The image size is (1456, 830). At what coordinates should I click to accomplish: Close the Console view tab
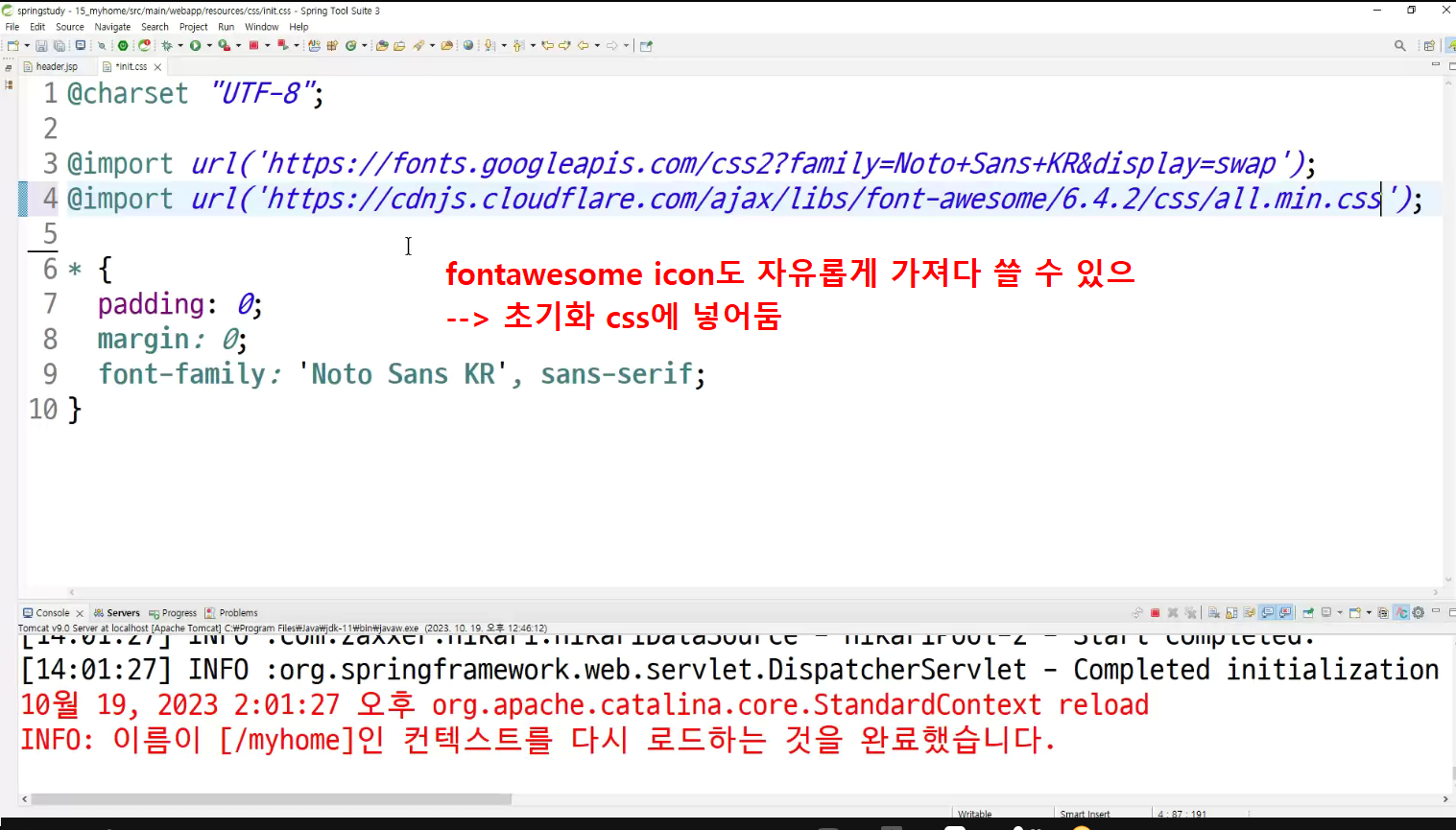tap(80, 613)
